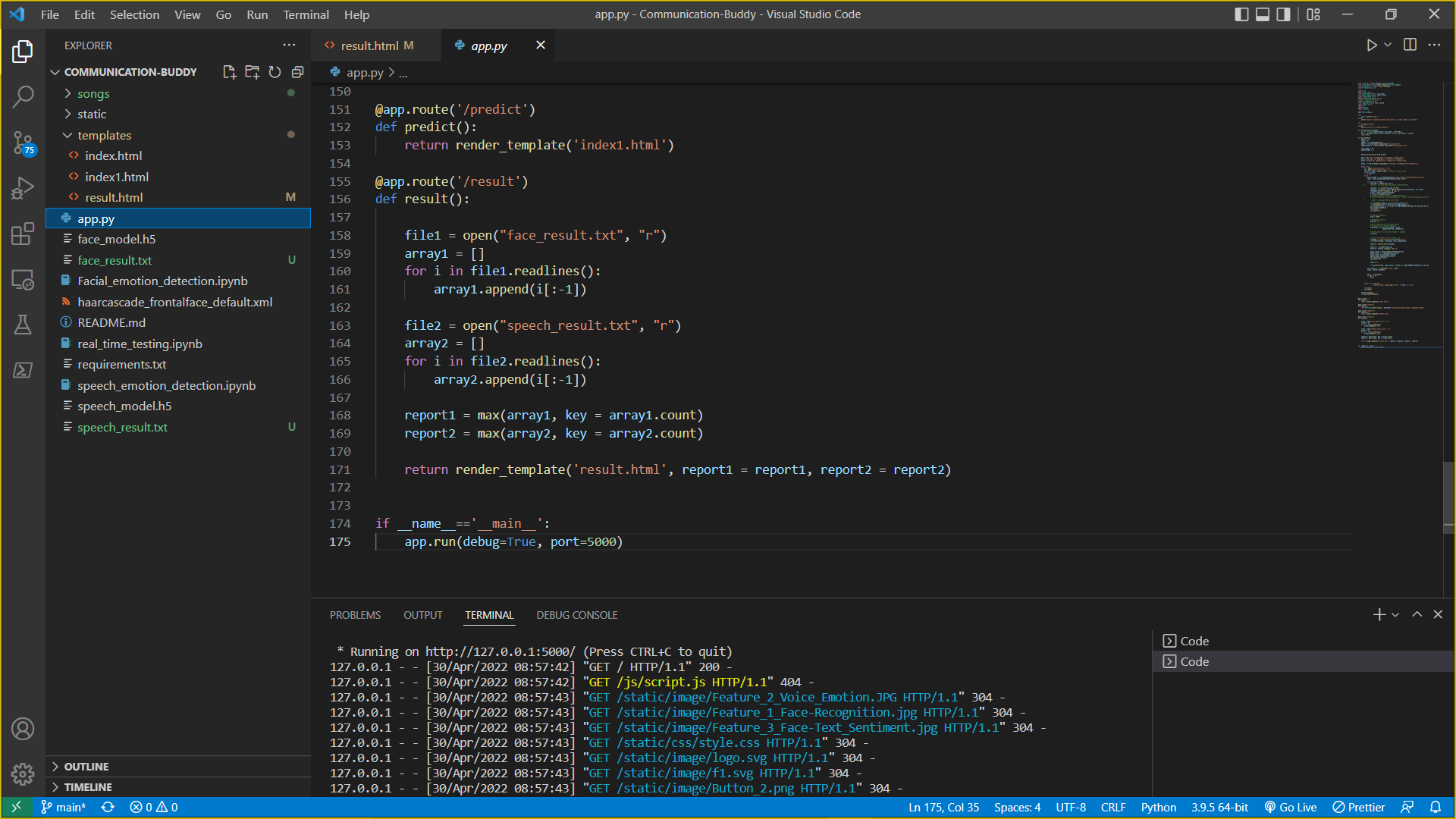This screenshot has width=1456, height=819.
Task: Expand the templates folder
Action: coord(105,135)
